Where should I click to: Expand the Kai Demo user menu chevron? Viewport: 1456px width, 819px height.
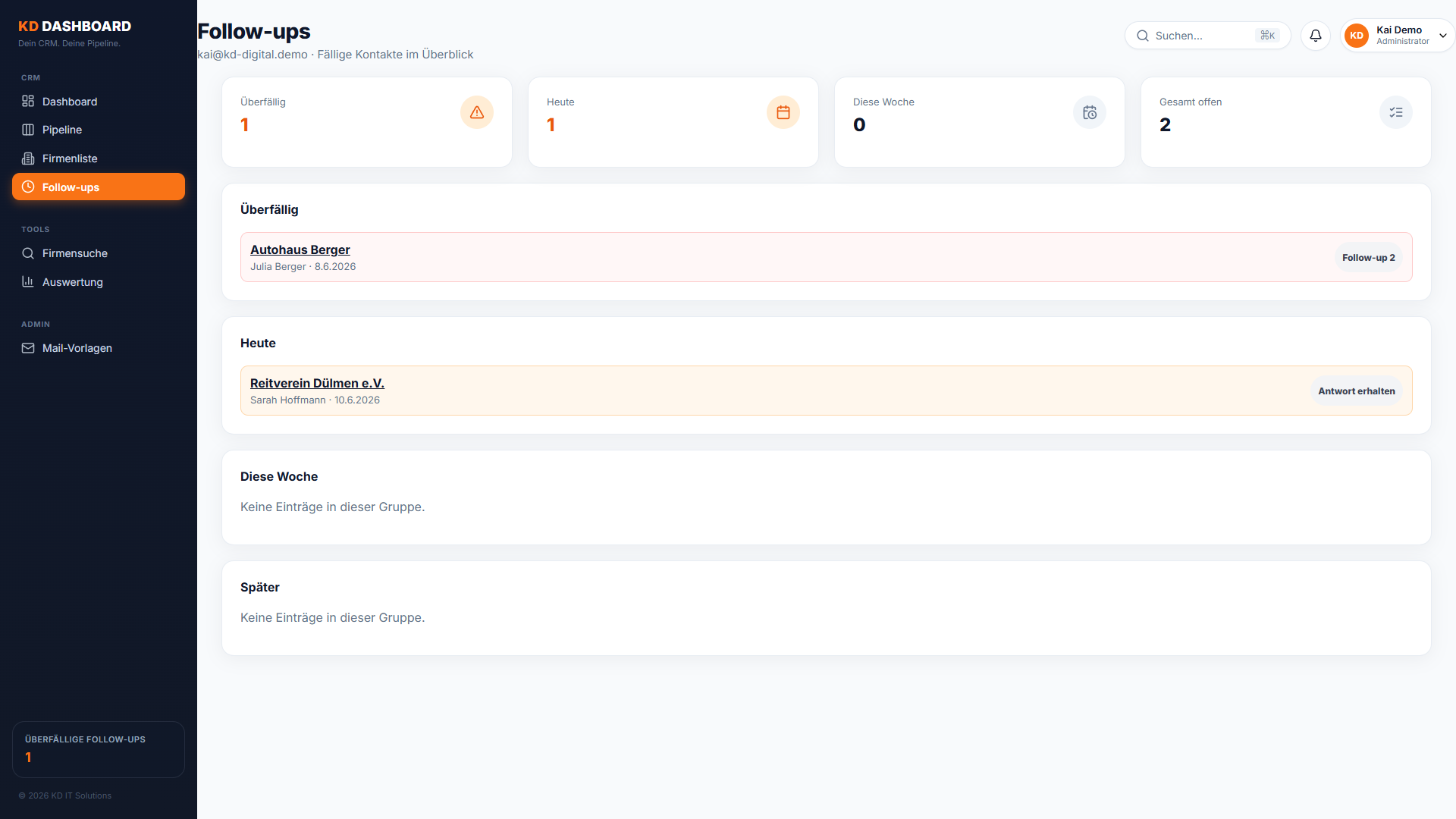(x=1443, y=36)
